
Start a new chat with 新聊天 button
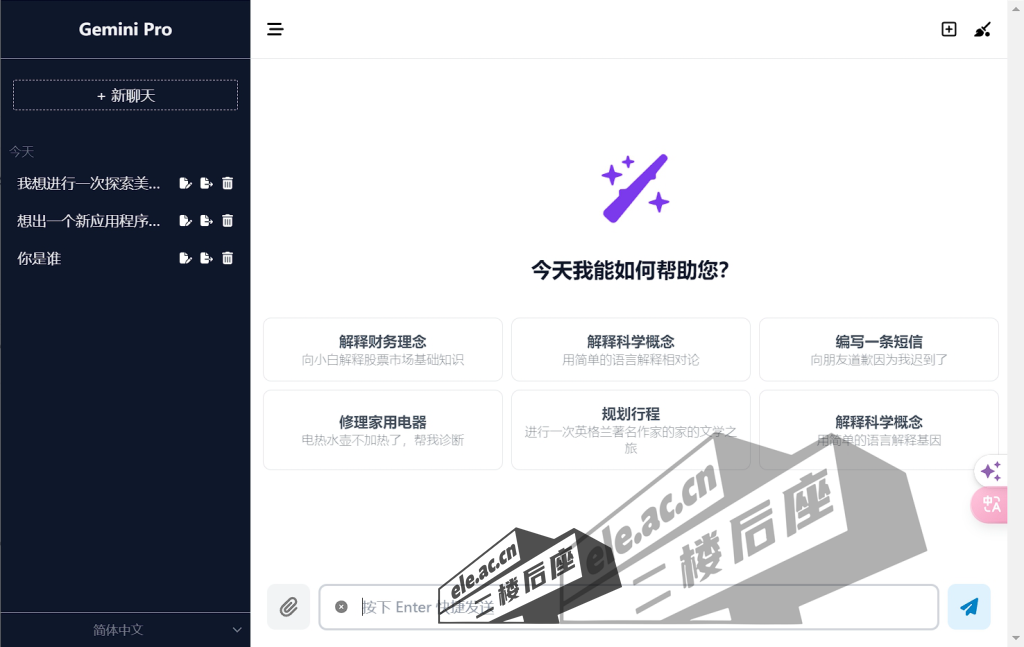click(125, 95)
